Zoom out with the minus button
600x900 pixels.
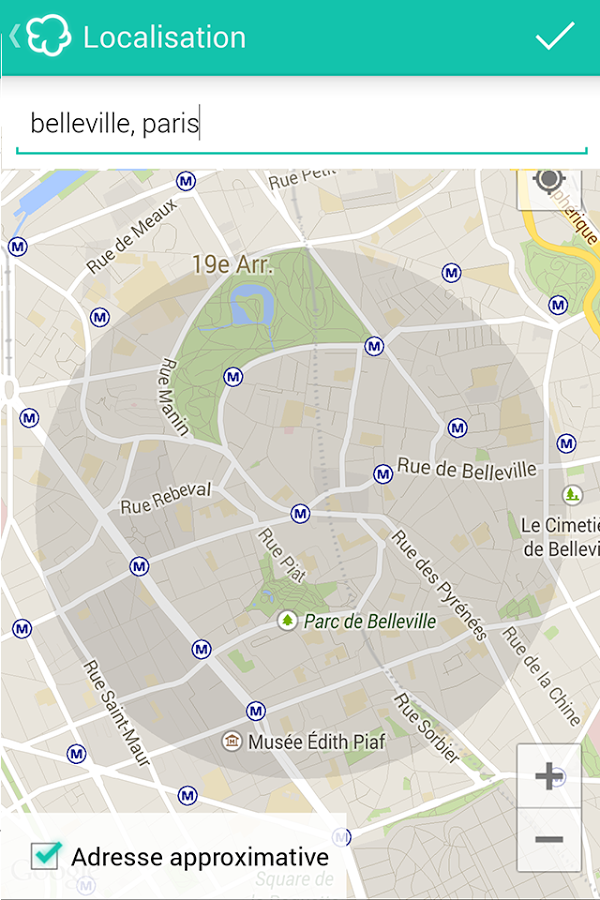(548, 840)
